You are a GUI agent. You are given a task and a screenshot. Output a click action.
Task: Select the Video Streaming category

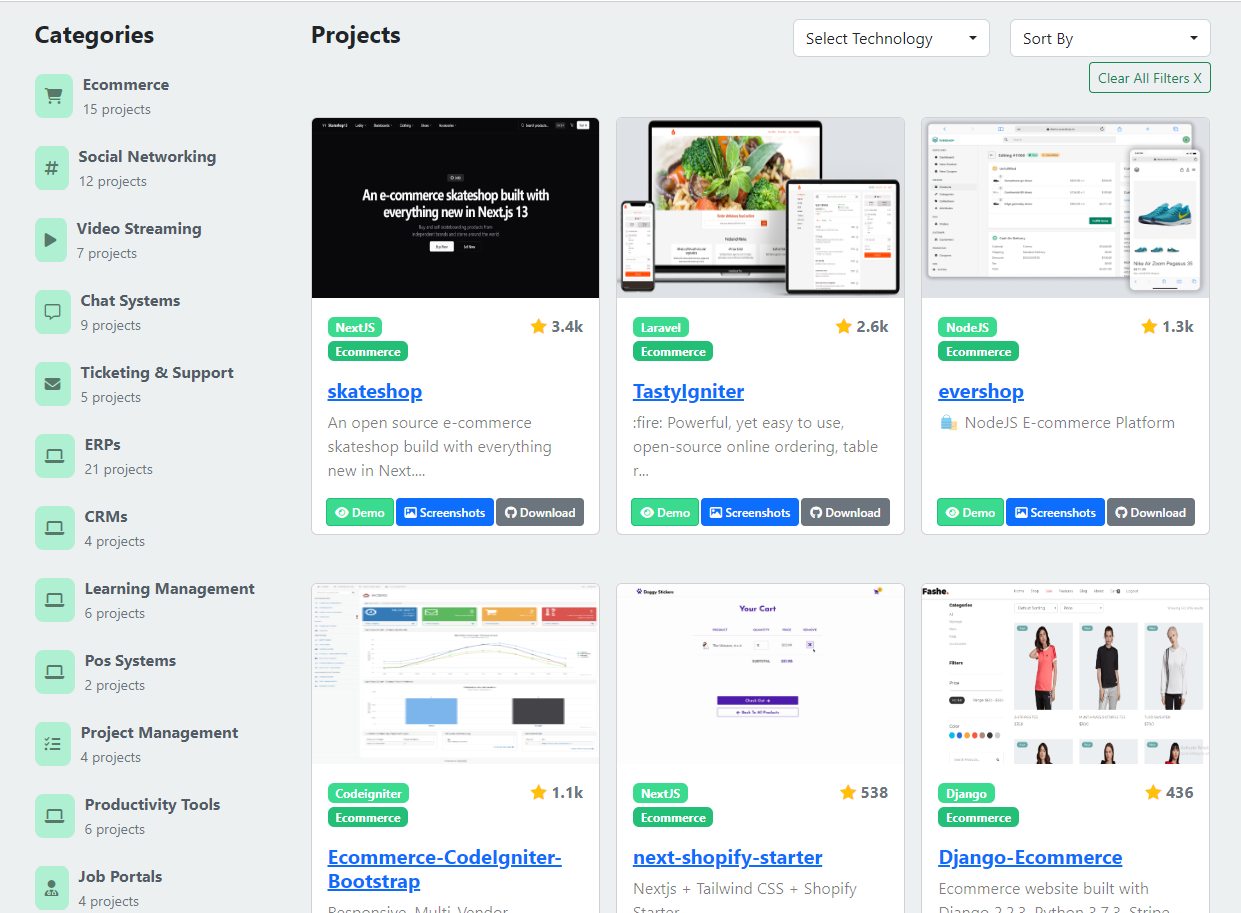[139, 229]
